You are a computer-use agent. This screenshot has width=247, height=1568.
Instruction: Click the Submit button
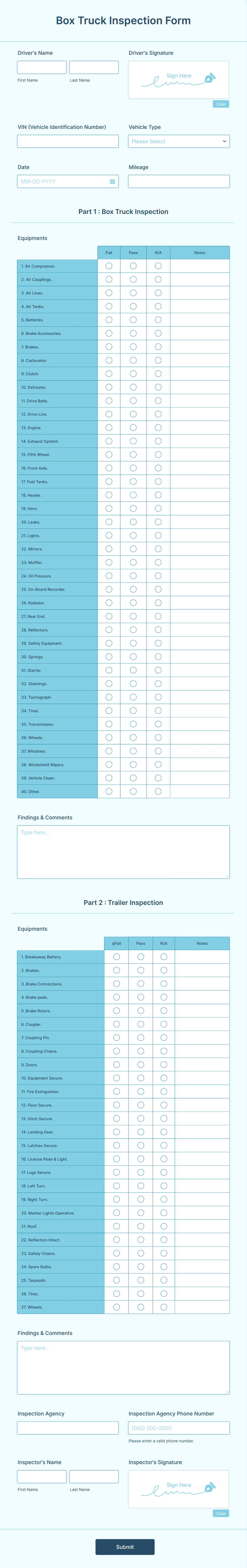(x=125, y=1547)
